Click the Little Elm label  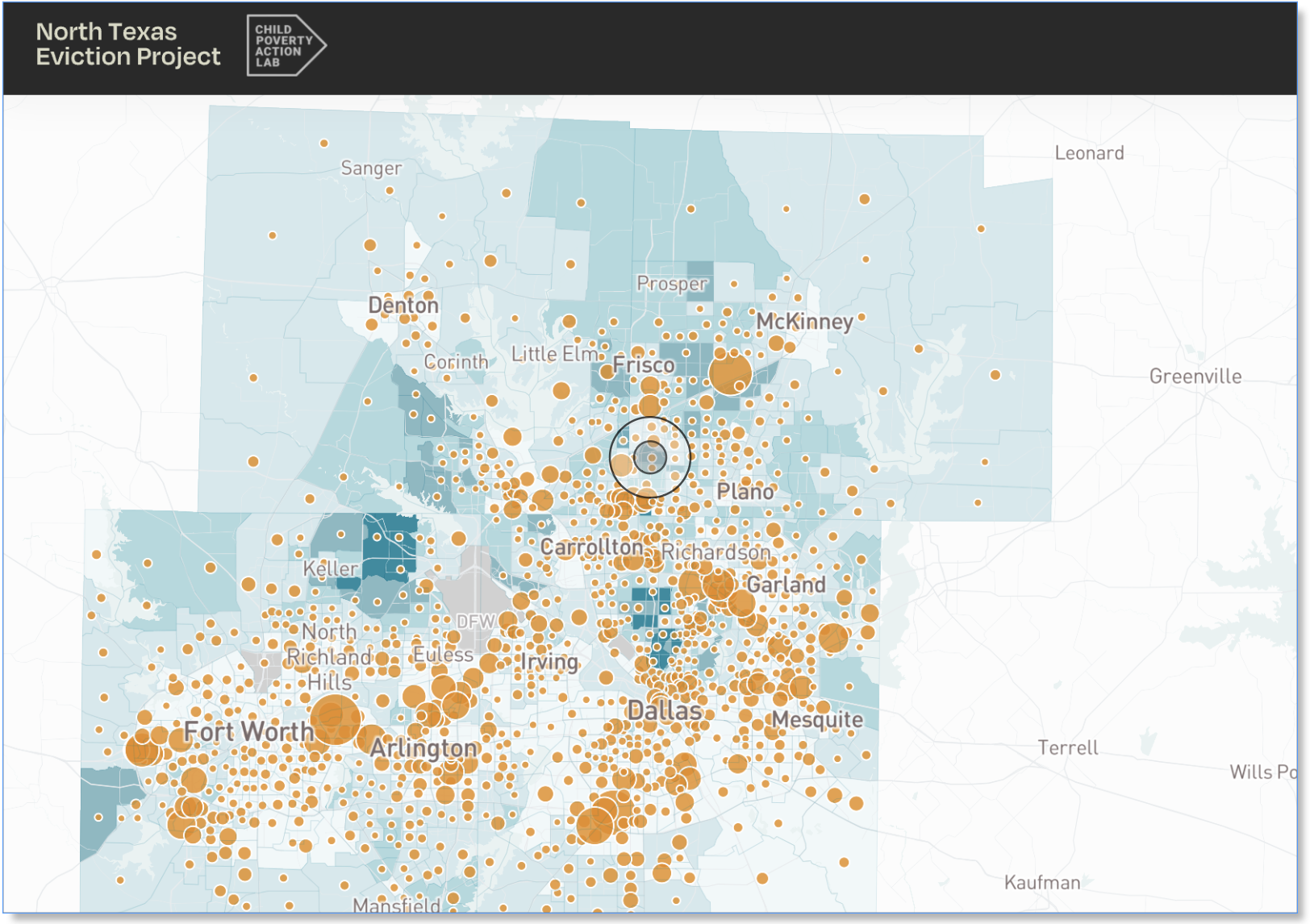(x=555, y=354)
